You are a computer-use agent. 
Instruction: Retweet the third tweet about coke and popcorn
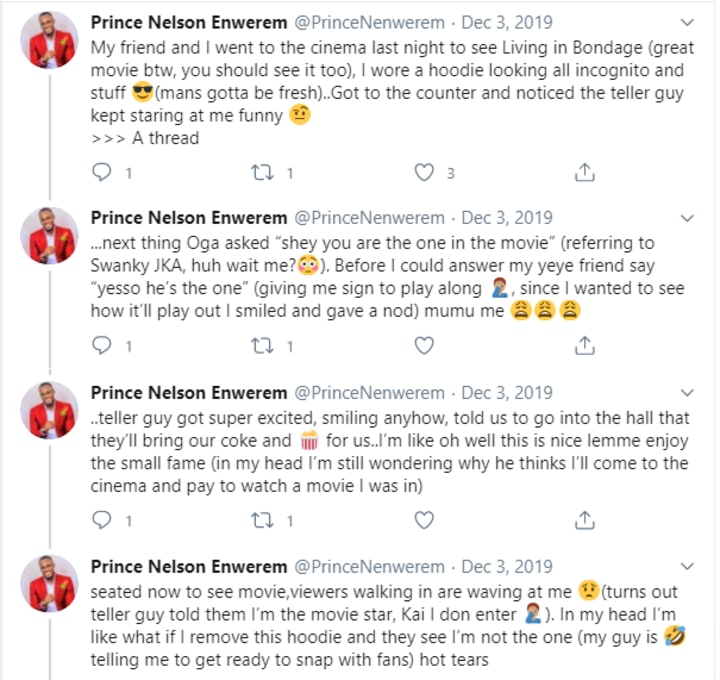262,520
